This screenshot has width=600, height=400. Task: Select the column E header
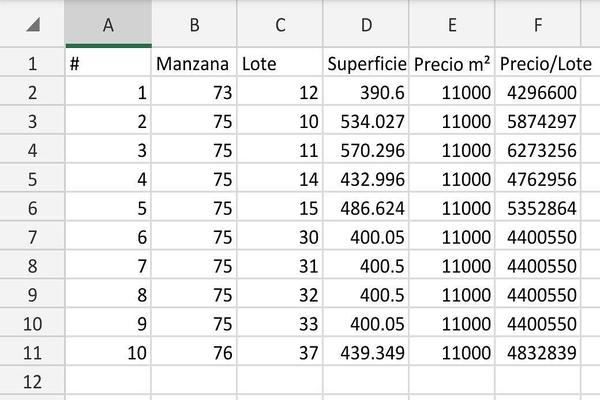[452, 23]
